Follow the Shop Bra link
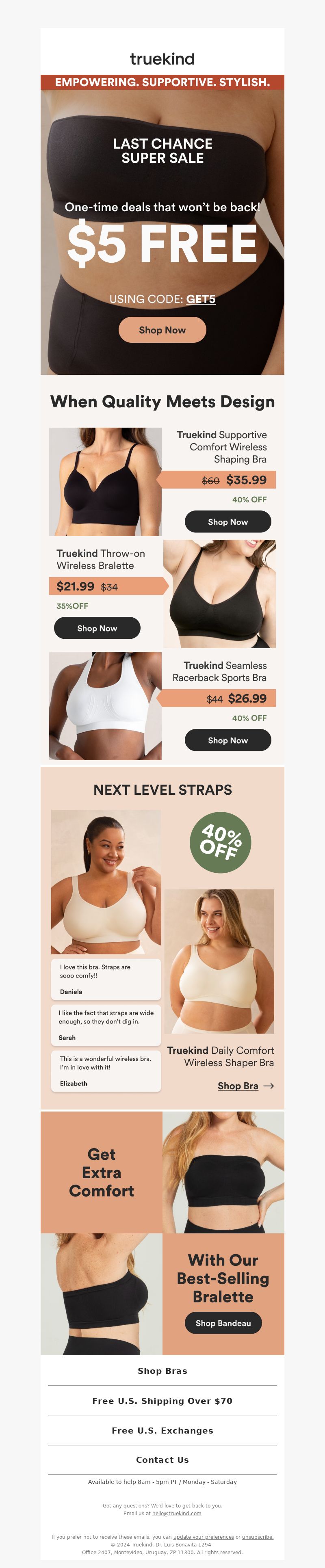325x1568 pixels. pyautogui.click(x=238, y=1086)
